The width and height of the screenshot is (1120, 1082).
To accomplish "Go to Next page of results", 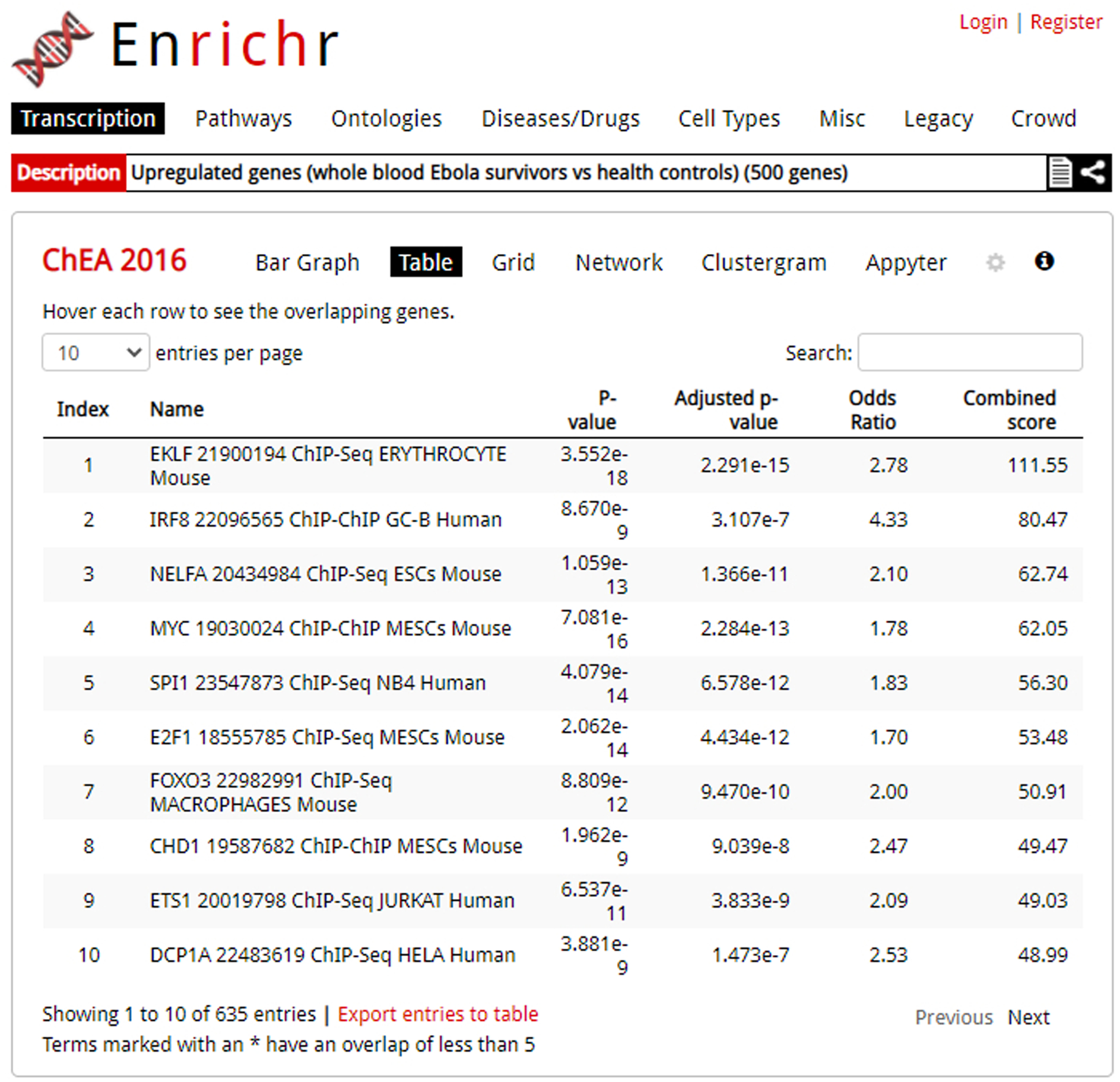I will click(x=1029, y=1017).
